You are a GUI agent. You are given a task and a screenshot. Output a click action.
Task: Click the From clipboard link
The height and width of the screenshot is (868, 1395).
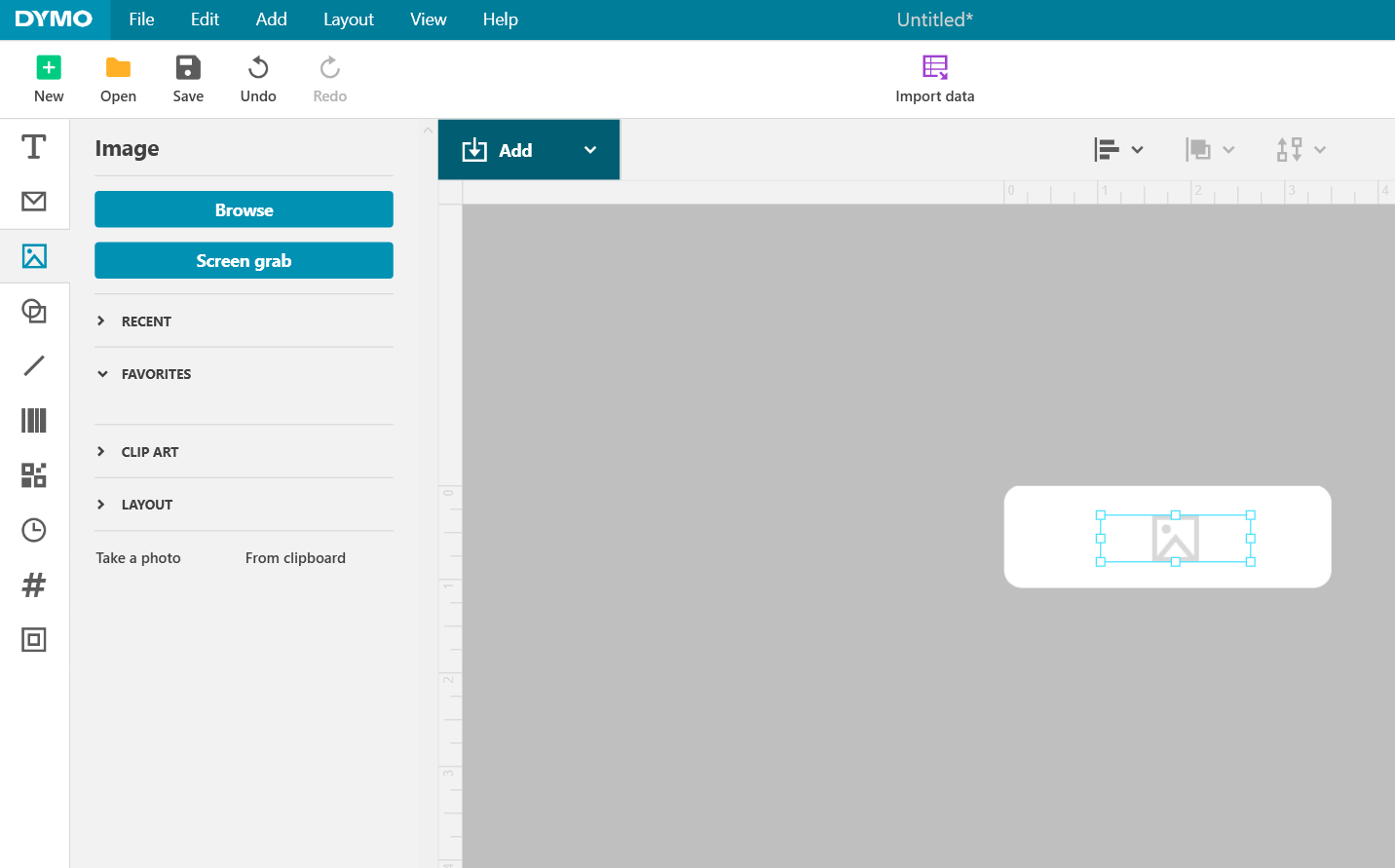295,557
